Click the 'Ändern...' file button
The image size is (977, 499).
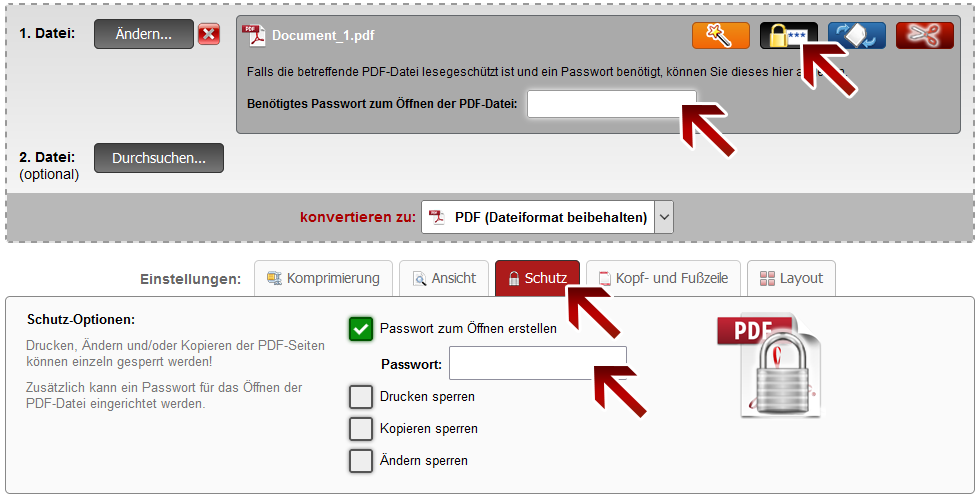click(143, 34)
